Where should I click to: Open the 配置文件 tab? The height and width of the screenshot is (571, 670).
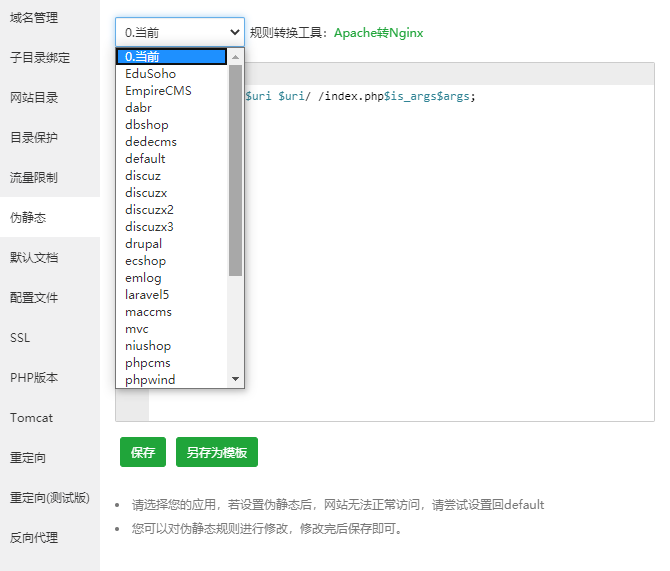click(x=50, y=297)
